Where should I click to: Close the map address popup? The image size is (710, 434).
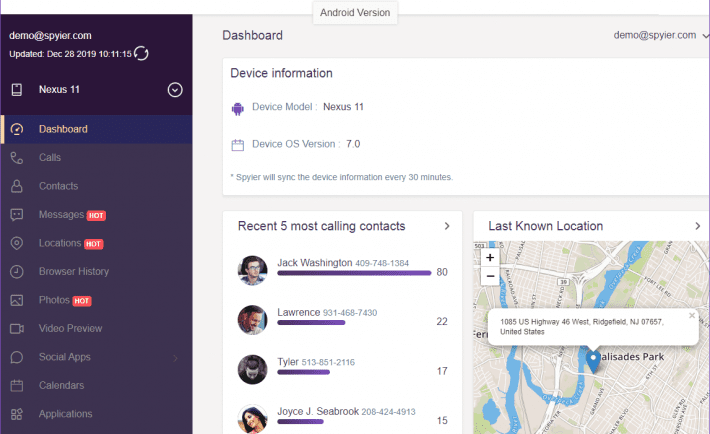click(x=692, y=316)
